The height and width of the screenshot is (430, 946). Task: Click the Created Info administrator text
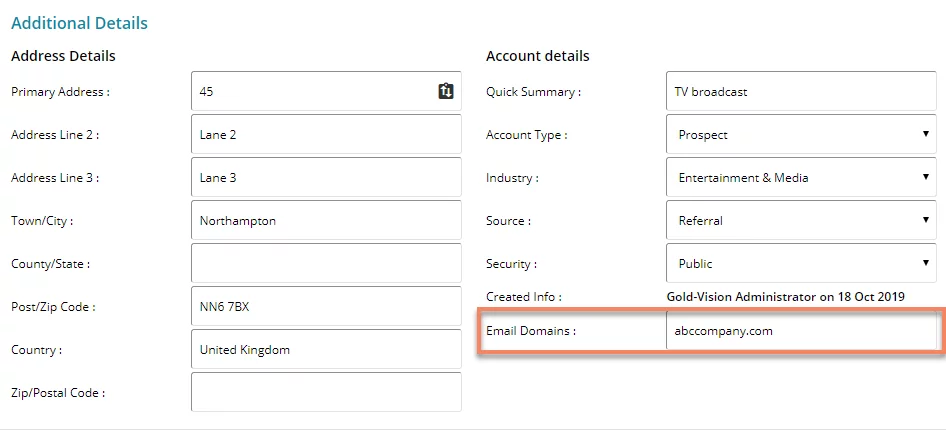(786, 297)
